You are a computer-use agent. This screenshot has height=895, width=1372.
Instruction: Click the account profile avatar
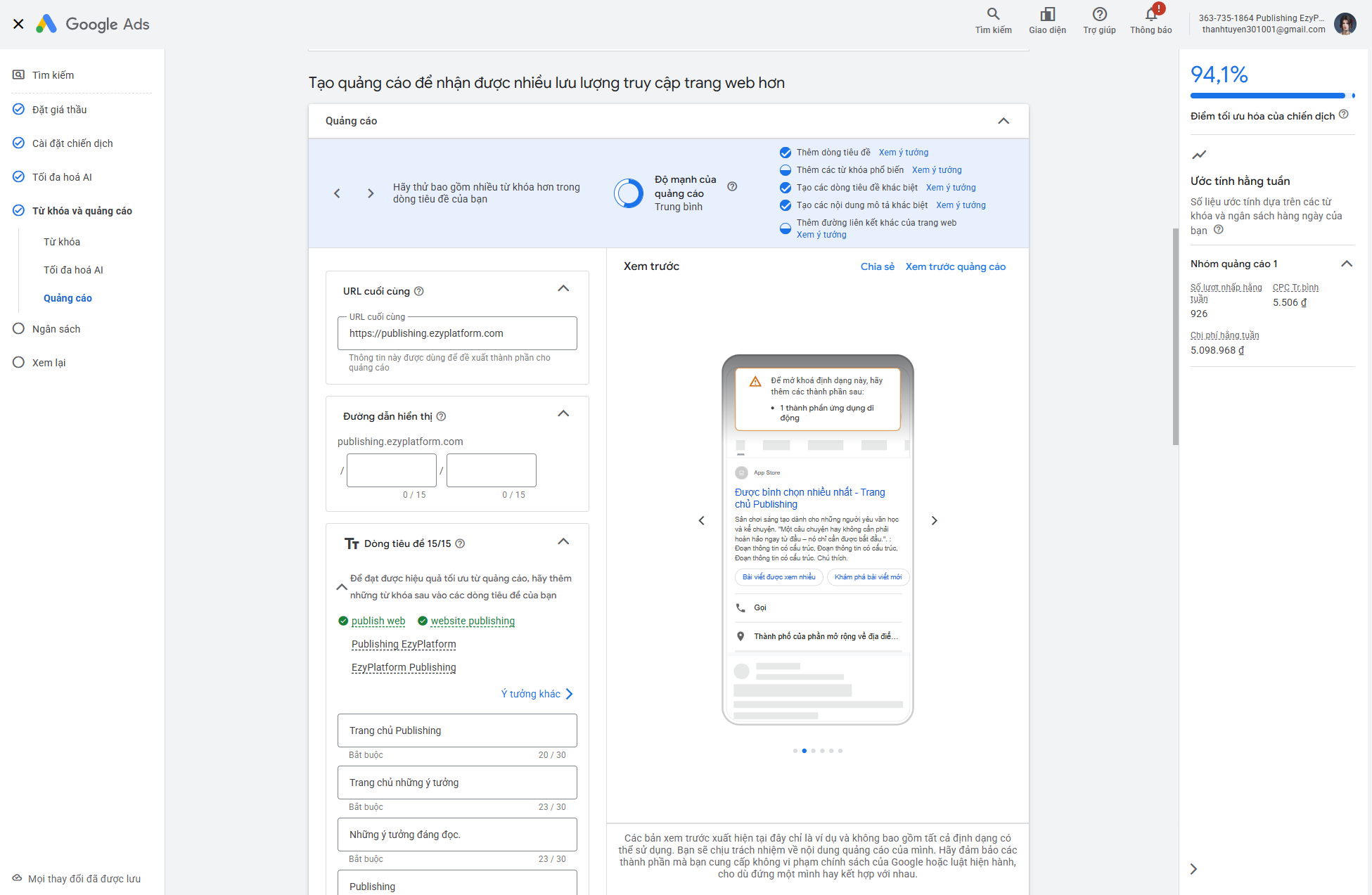coord(1345,24)
